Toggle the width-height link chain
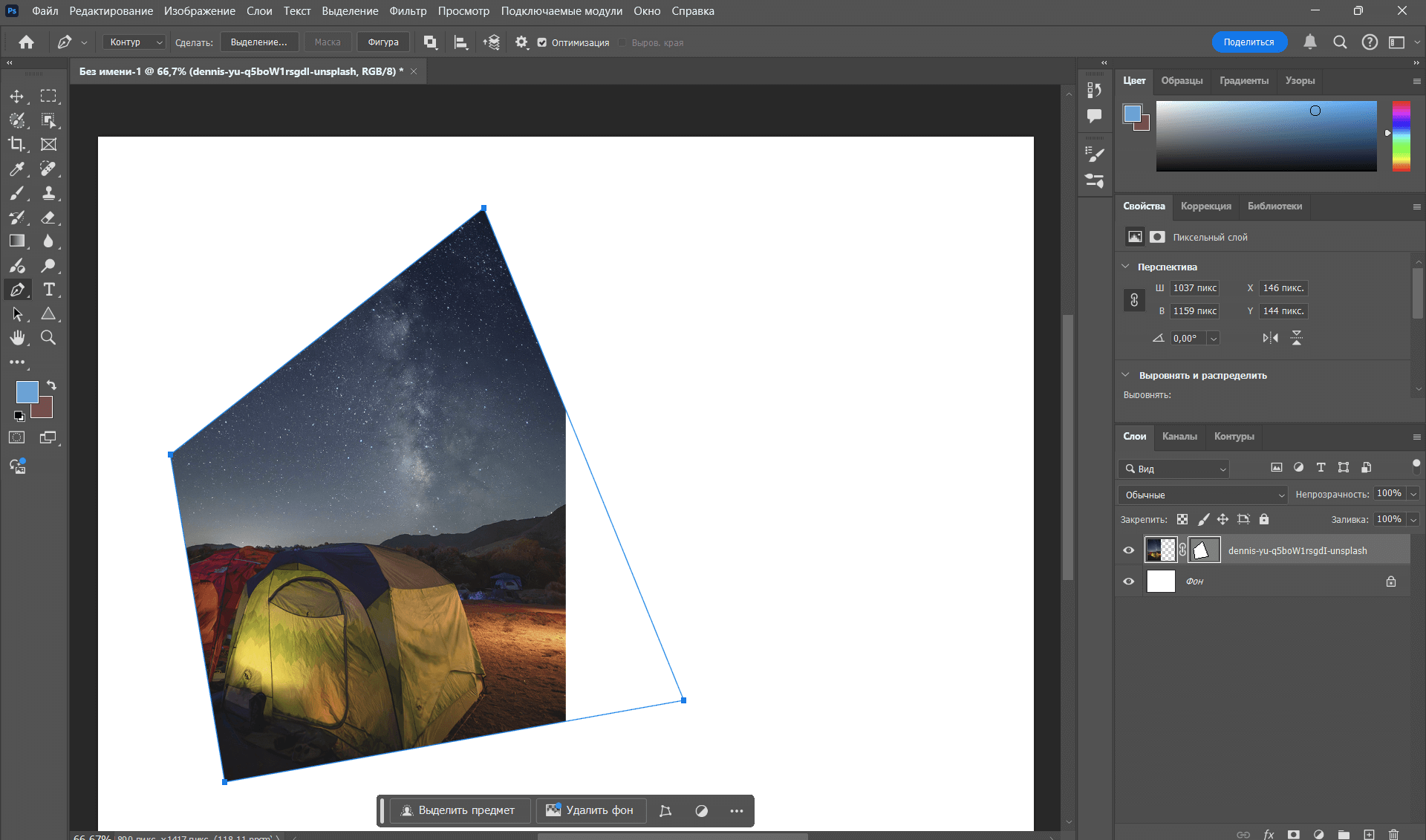Image resolution: width=1426 pixels, height=840 pixels. 1134,300
